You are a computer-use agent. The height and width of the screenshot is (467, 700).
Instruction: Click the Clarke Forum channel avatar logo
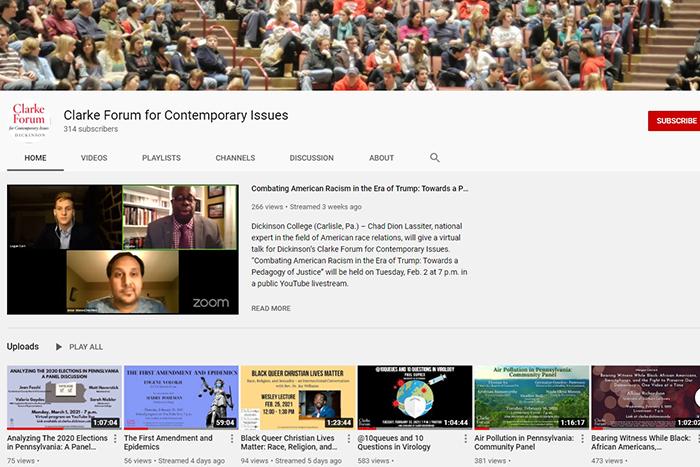pyautogui.click(x=29, y=121)
